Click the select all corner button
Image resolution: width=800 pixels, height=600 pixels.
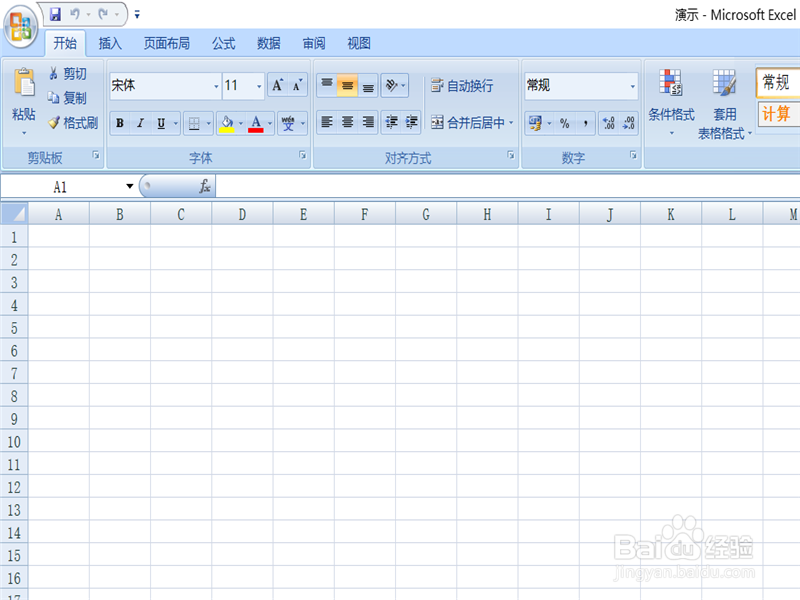14,213
